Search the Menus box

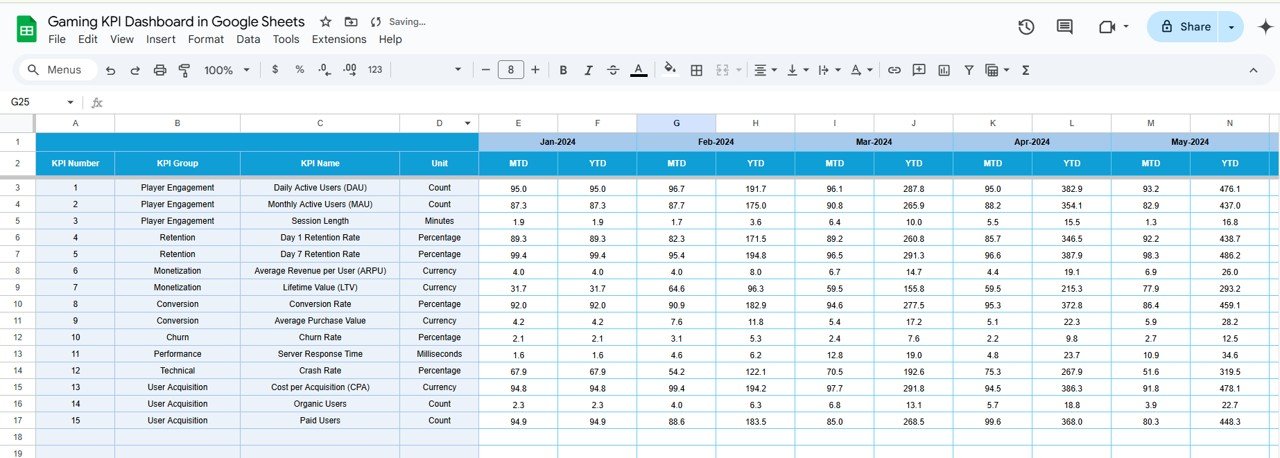click(x=57, y=70)
